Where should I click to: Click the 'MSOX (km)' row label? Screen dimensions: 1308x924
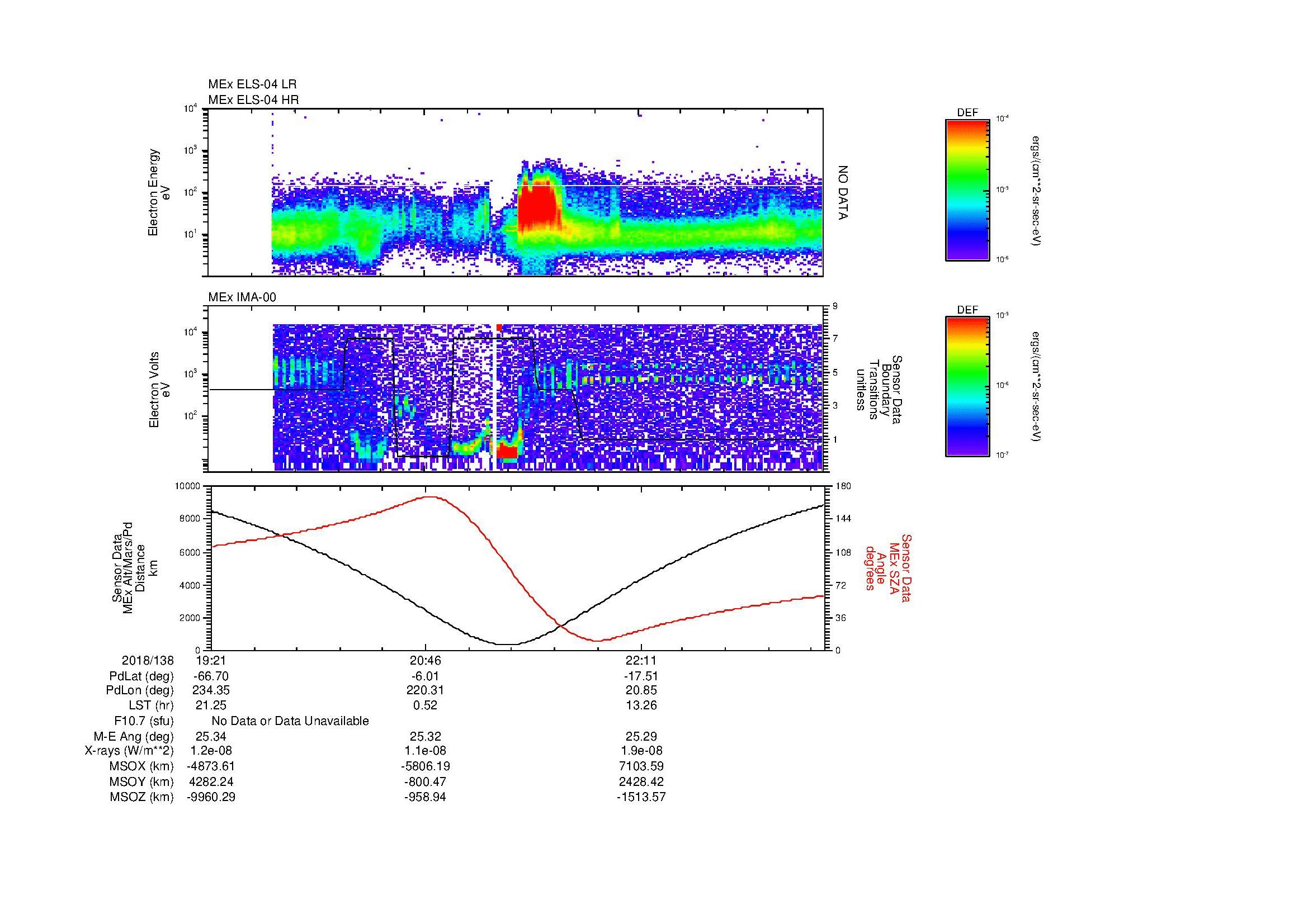pos(141,766)
